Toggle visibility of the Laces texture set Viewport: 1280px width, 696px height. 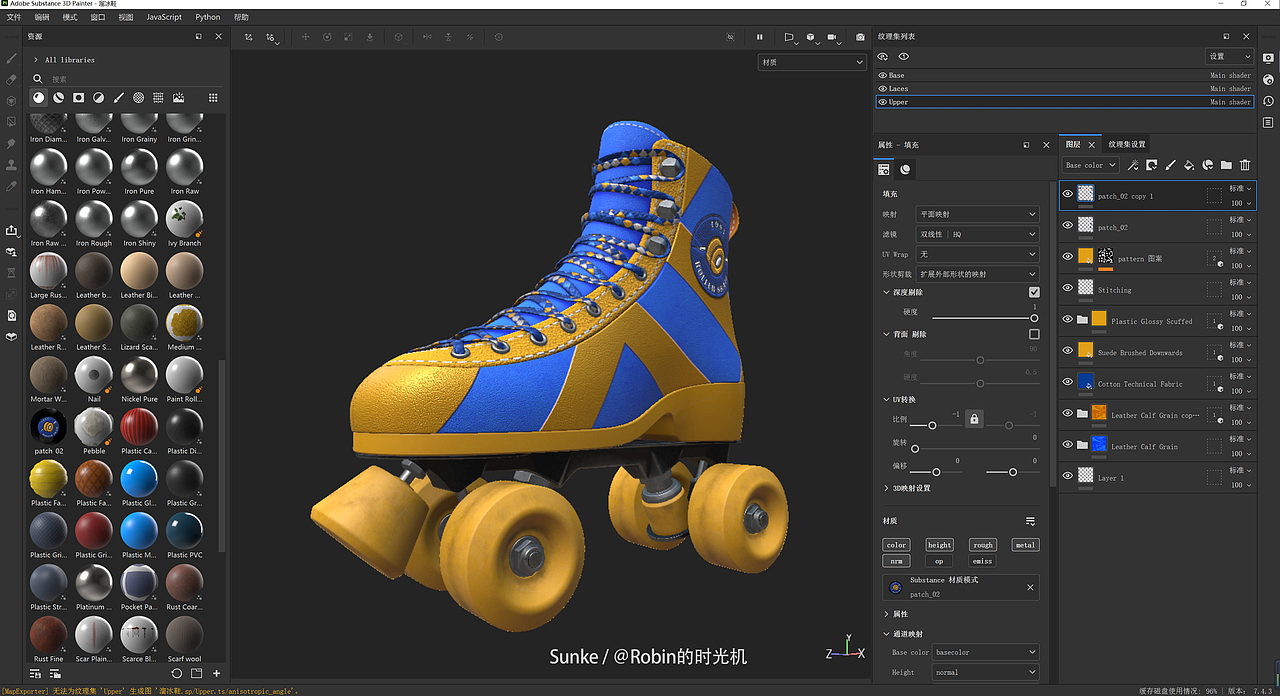coord(882,88)
